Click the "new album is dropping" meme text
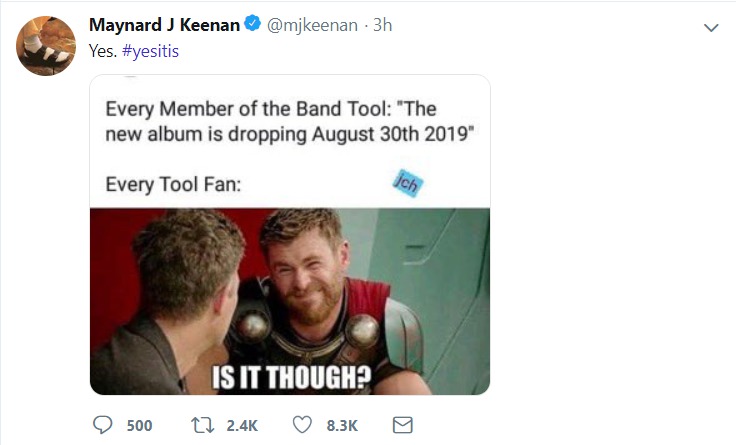The image size is (736, 445). (206, 134)
